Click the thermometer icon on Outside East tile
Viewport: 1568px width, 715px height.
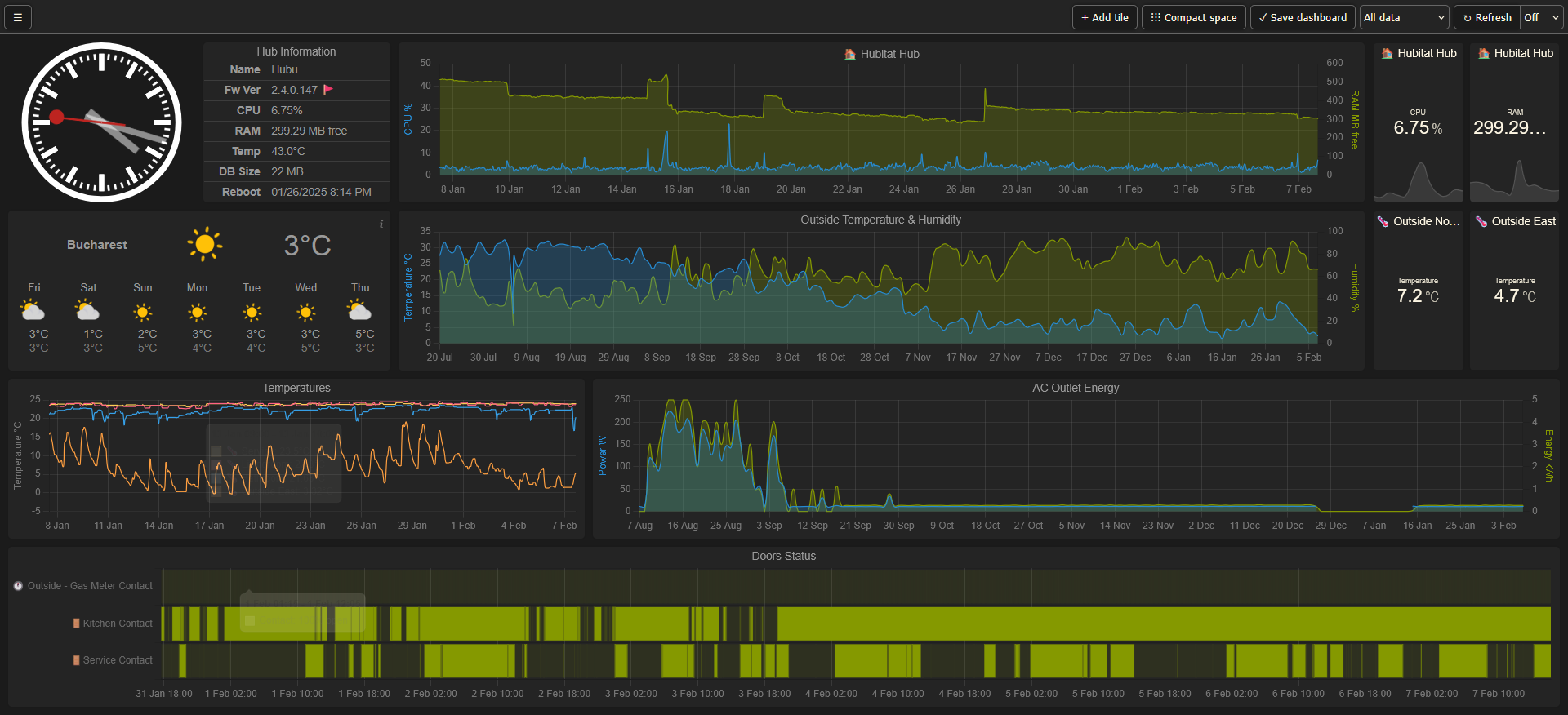[1481, 221]
